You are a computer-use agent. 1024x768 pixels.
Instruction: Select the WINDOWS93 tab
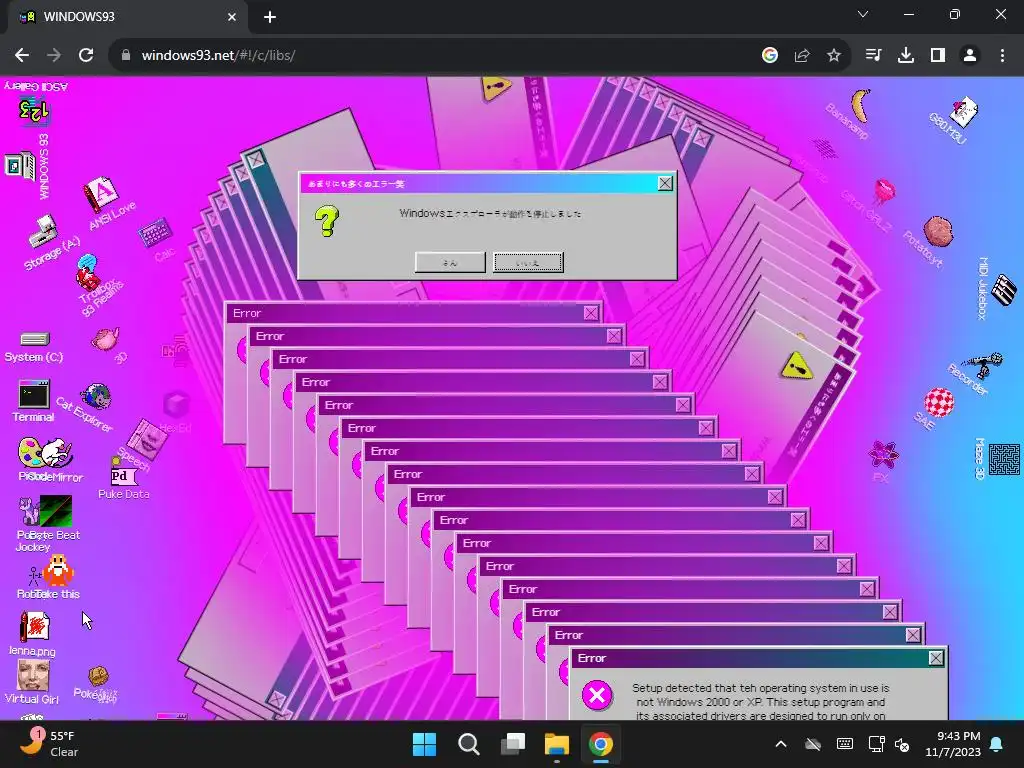point(124,17)
